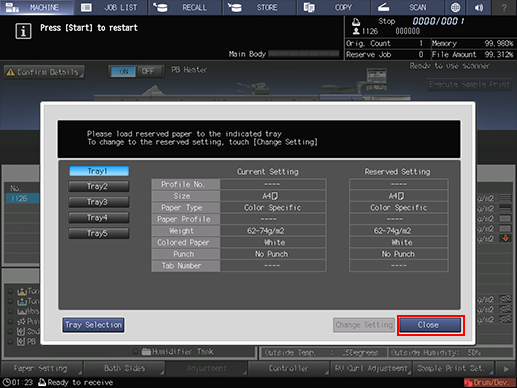
Task: Click the user icon next to 1126
Action: pos(356,31)
